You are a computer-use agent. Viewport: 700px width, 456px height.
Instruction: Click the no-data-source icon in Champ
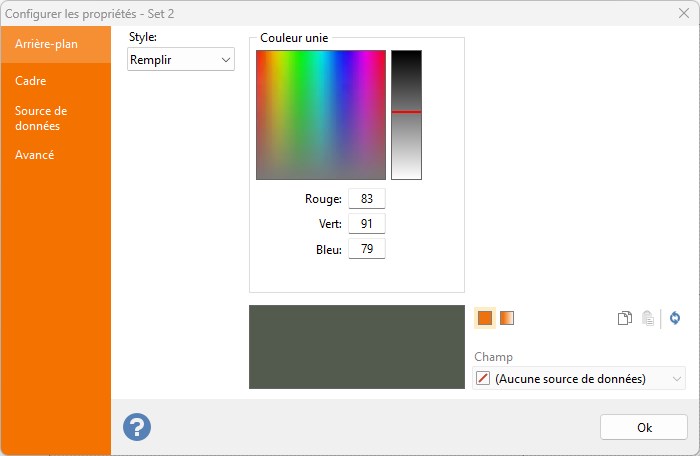point(483,378)
